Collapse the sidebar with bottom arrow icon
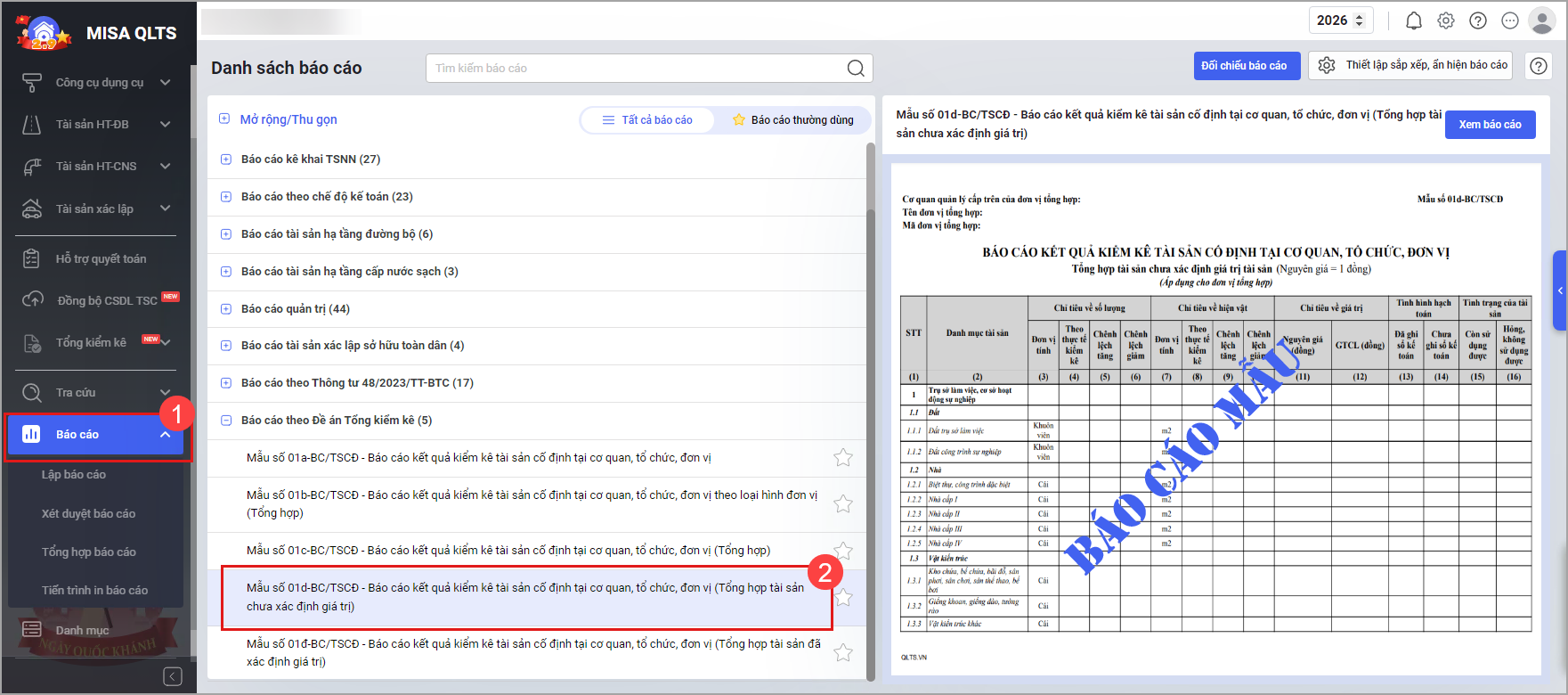The width and height of the screenshot is (1568, 695). [x=173, y=676]
